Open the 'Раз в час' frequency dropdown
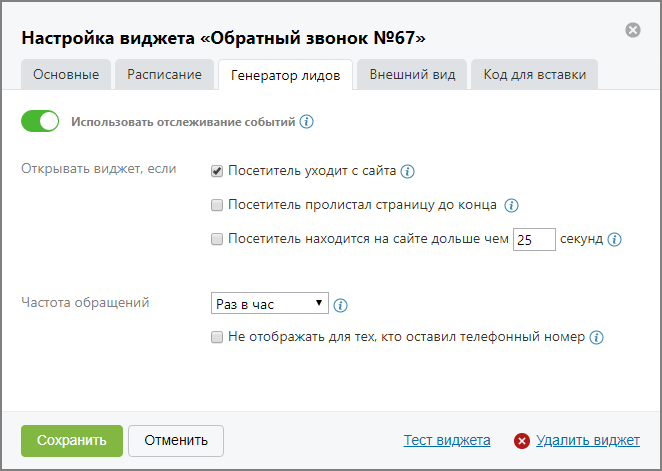Image resolution: width=662 pixels, height=471 pixels. [270, 303]
